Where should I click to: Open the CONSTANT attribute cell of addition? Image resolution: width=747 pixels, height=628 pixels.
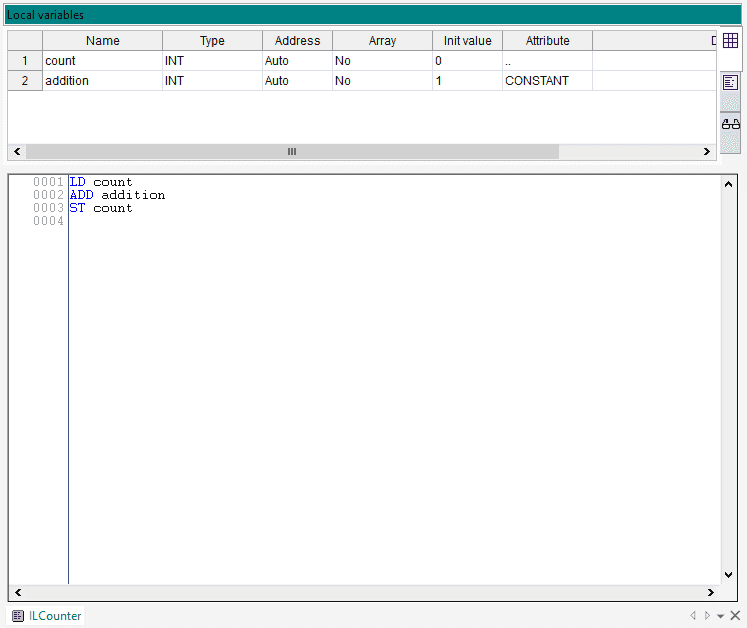pyautogui.click(x=547, y=81)
